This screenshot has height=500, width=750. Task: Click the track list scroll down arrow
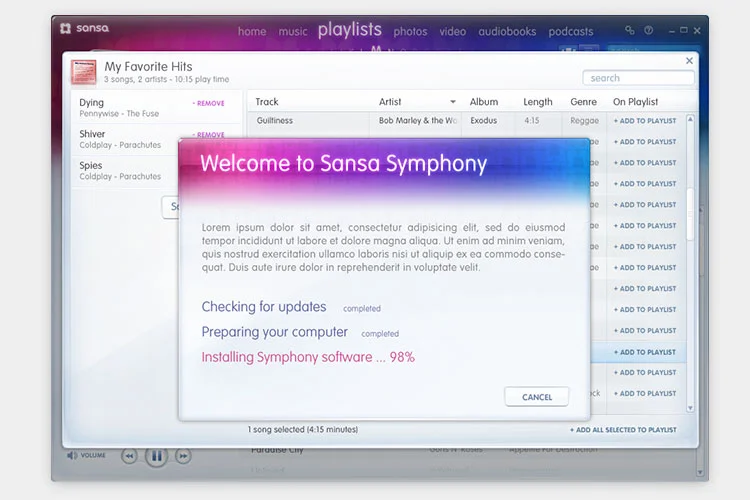690,408
